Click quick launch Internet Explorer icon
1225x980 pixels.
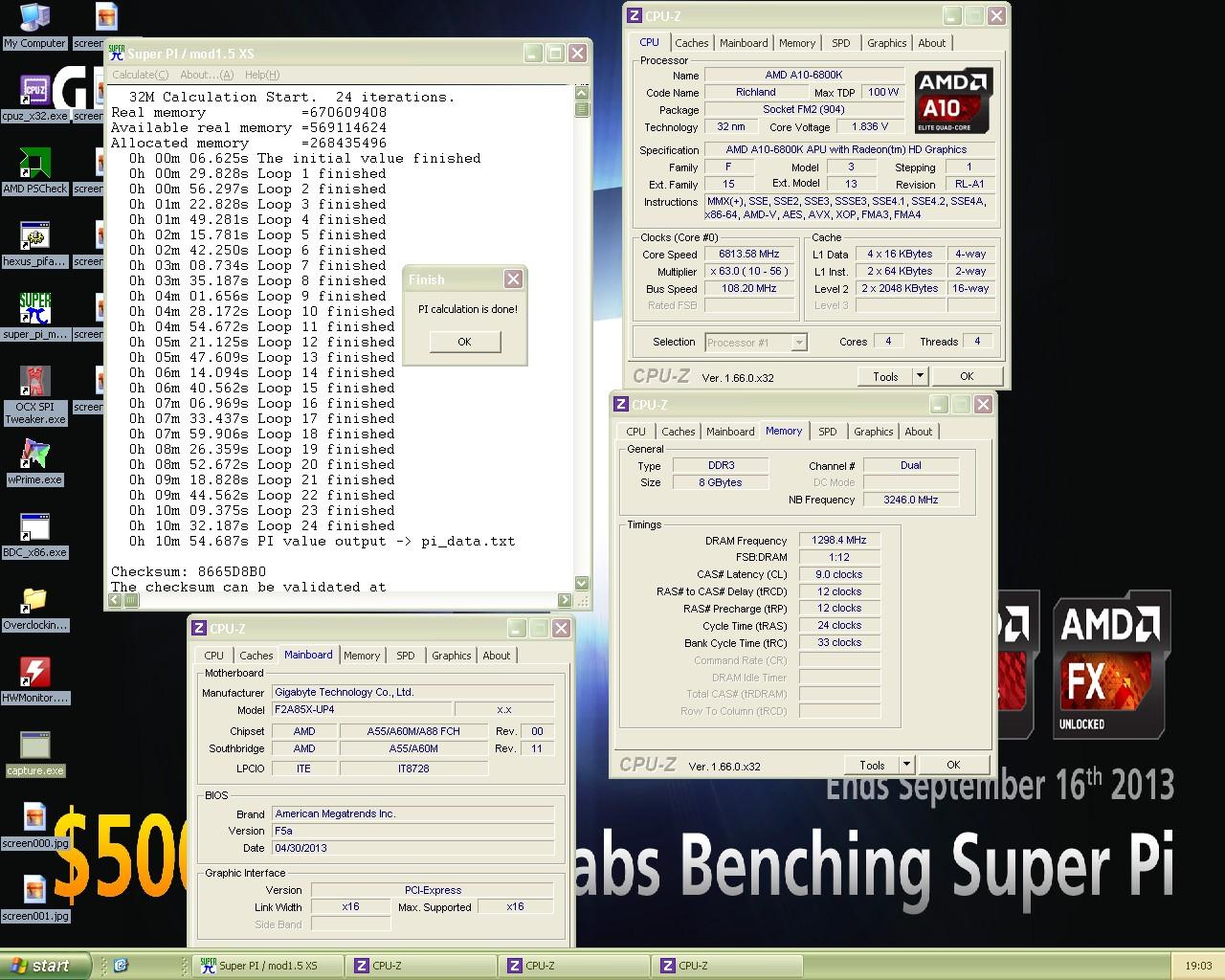[121, 966]
